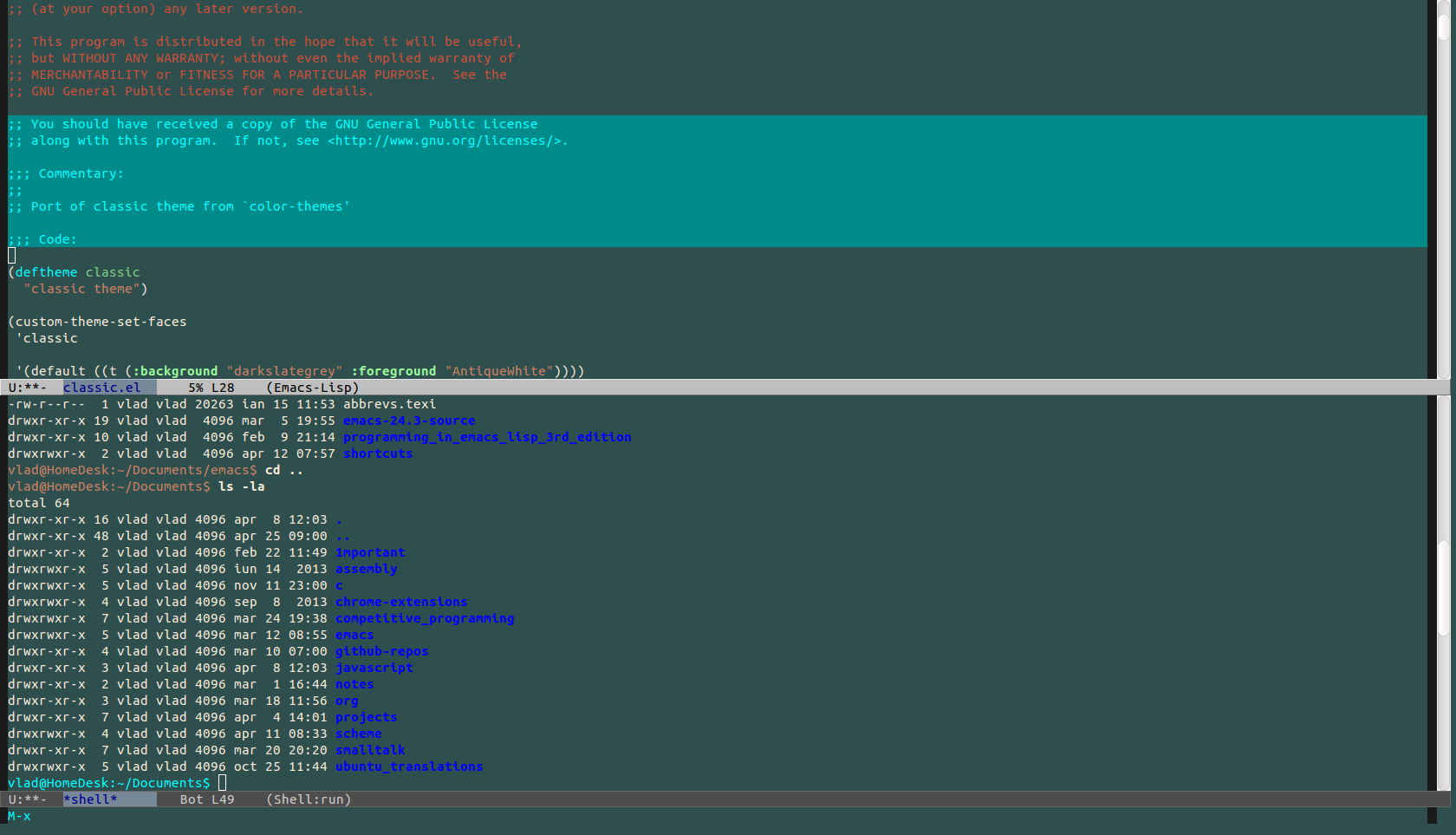Image resolution: width=1456 pixels, height=835 pixels.
Task: Click the deftheme keyword in classic.el
Action: point(46,272)
